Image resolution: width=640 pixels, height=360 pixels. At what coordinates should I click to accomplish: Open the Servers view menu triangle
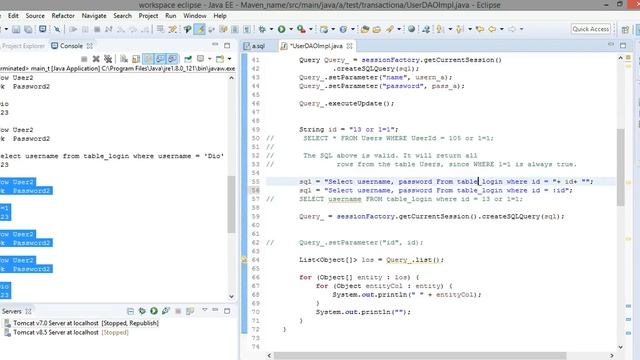click(x=204, y=310)
